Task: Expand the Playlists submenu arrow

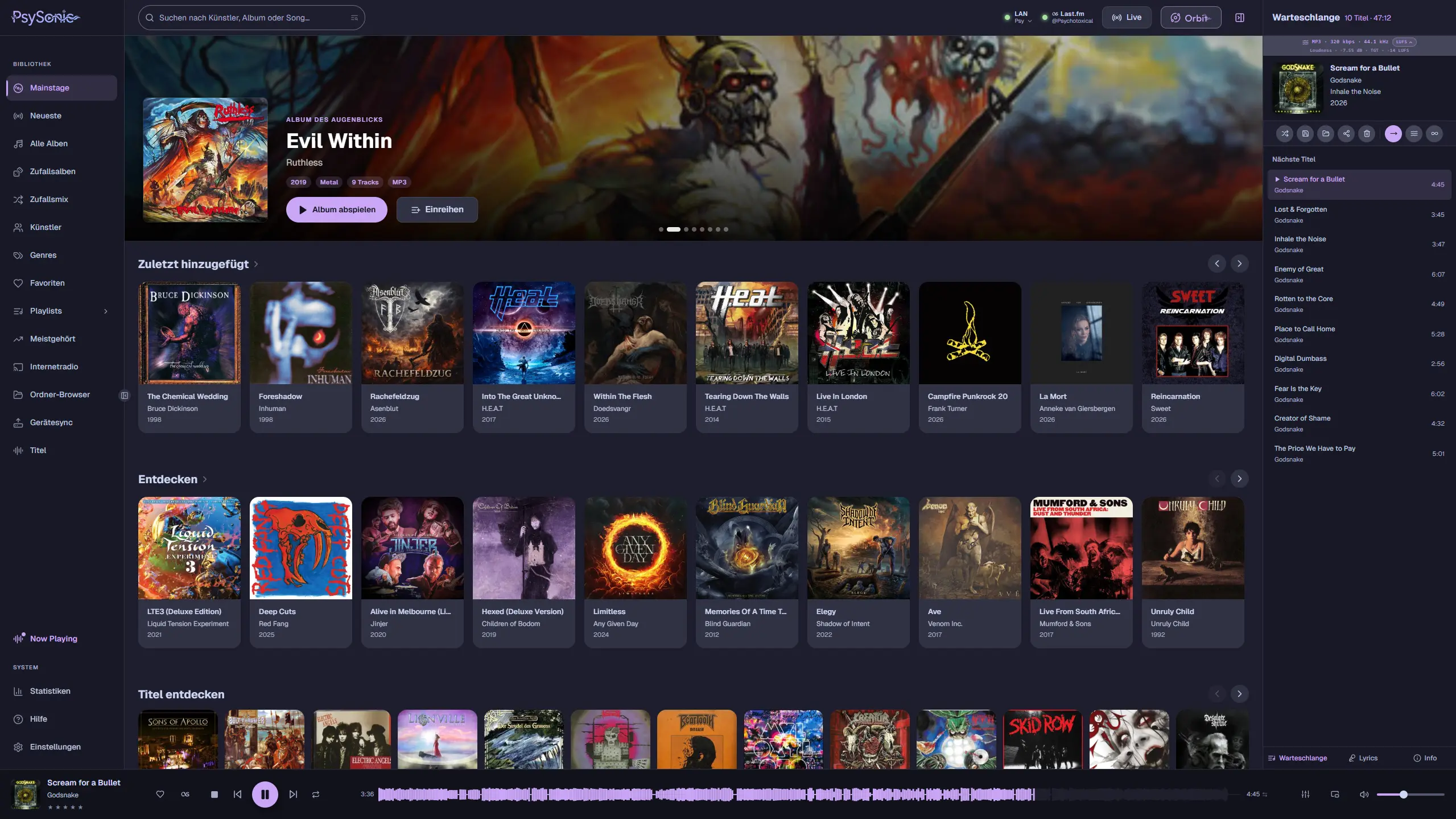Action: pos(105,311)
